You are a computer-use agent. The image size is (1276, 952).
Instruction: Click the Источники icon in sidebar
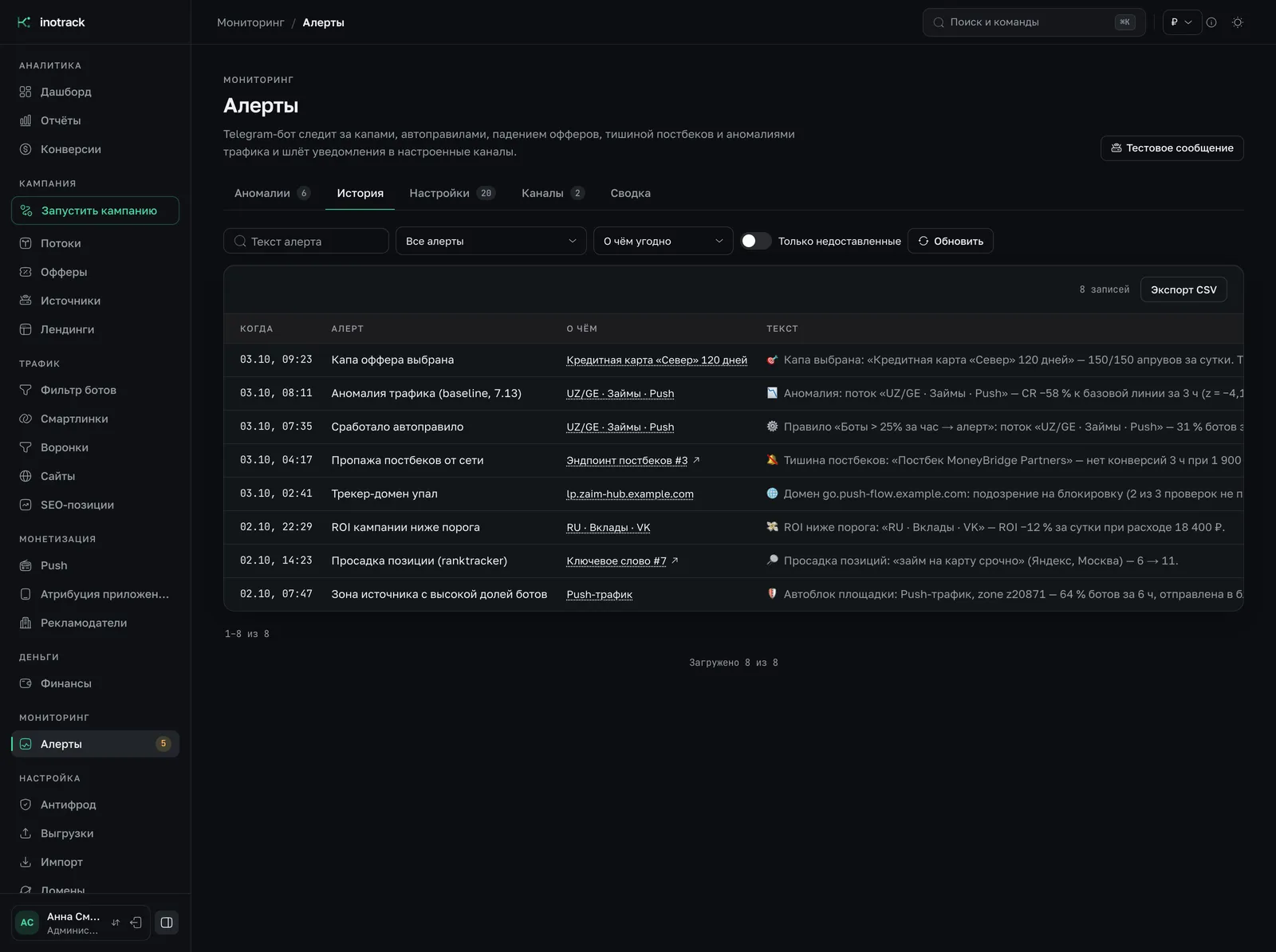(26, 301)
